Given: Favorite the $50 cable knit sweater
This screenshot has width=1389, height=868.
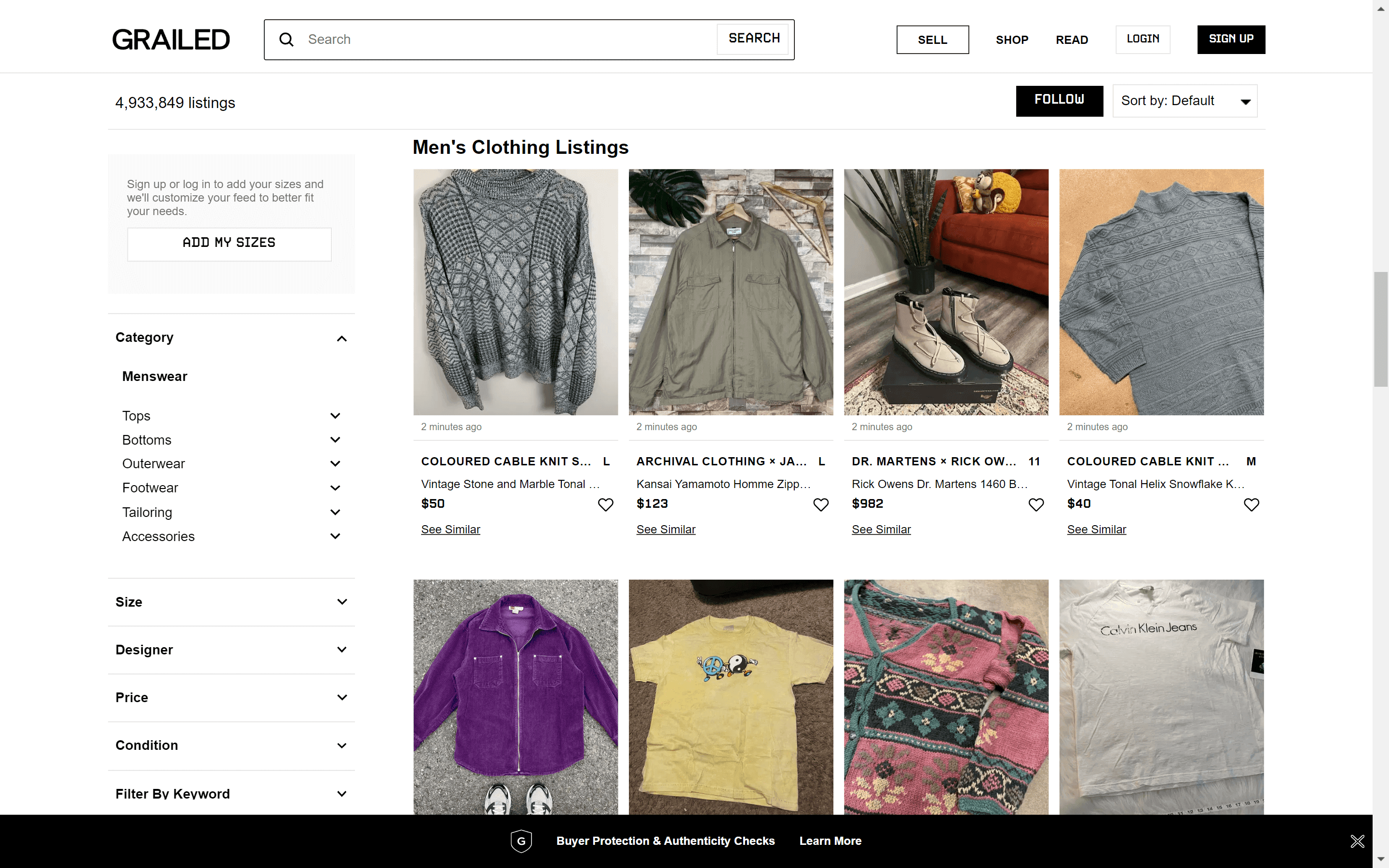Looking at the screenshot, I should (x=606, y=504).
